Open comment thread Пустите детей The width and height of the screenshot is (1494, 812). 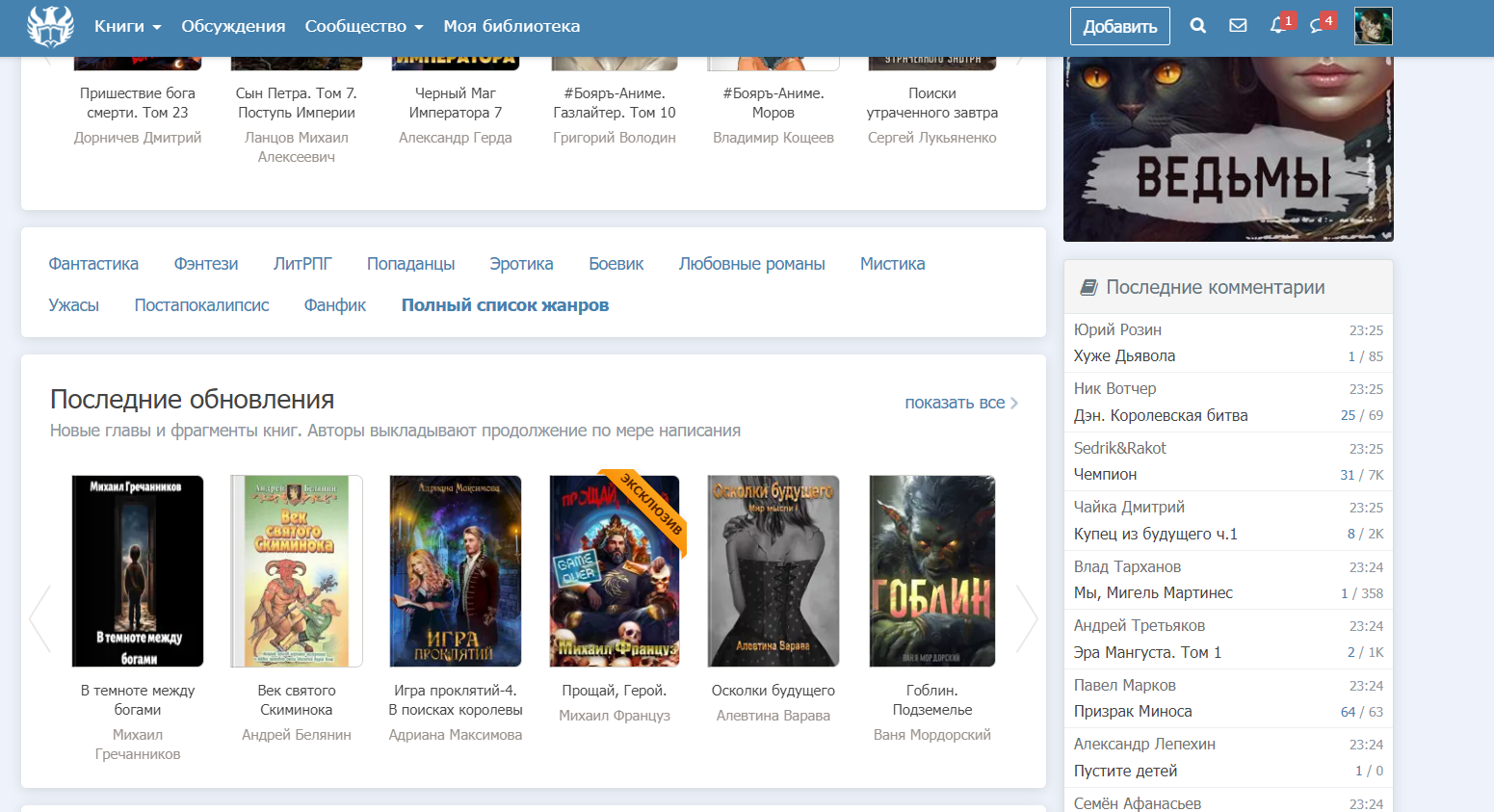1125,772
